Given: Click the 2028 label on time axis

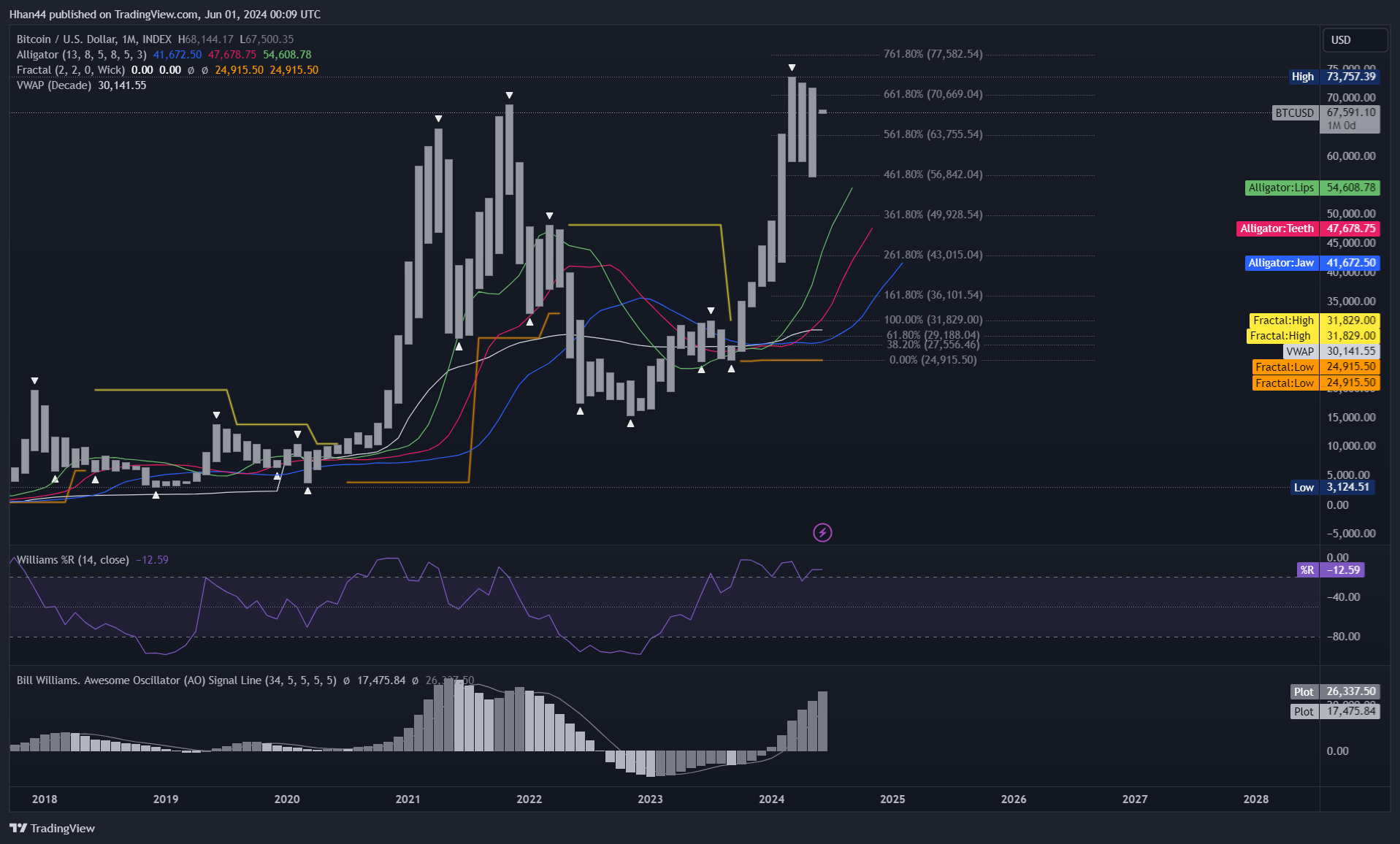Looking at the screenshot, I should (1256, 799).
